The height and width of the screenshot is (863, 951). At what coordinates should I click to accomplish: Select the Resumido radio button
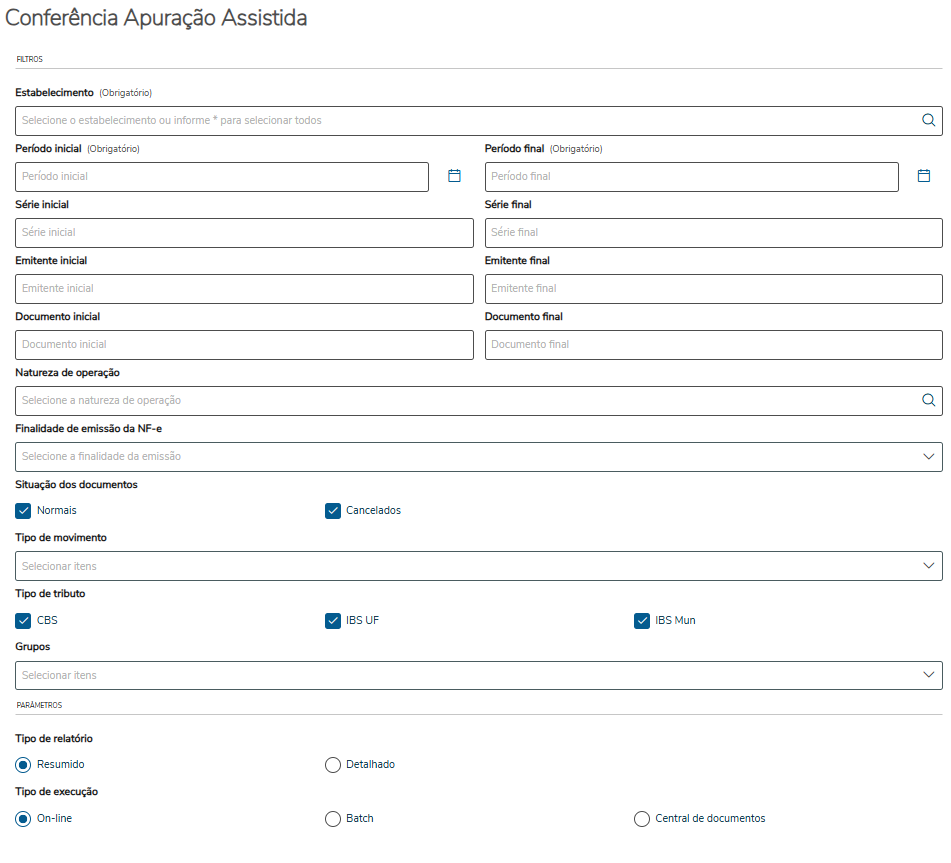pos(24,764)
